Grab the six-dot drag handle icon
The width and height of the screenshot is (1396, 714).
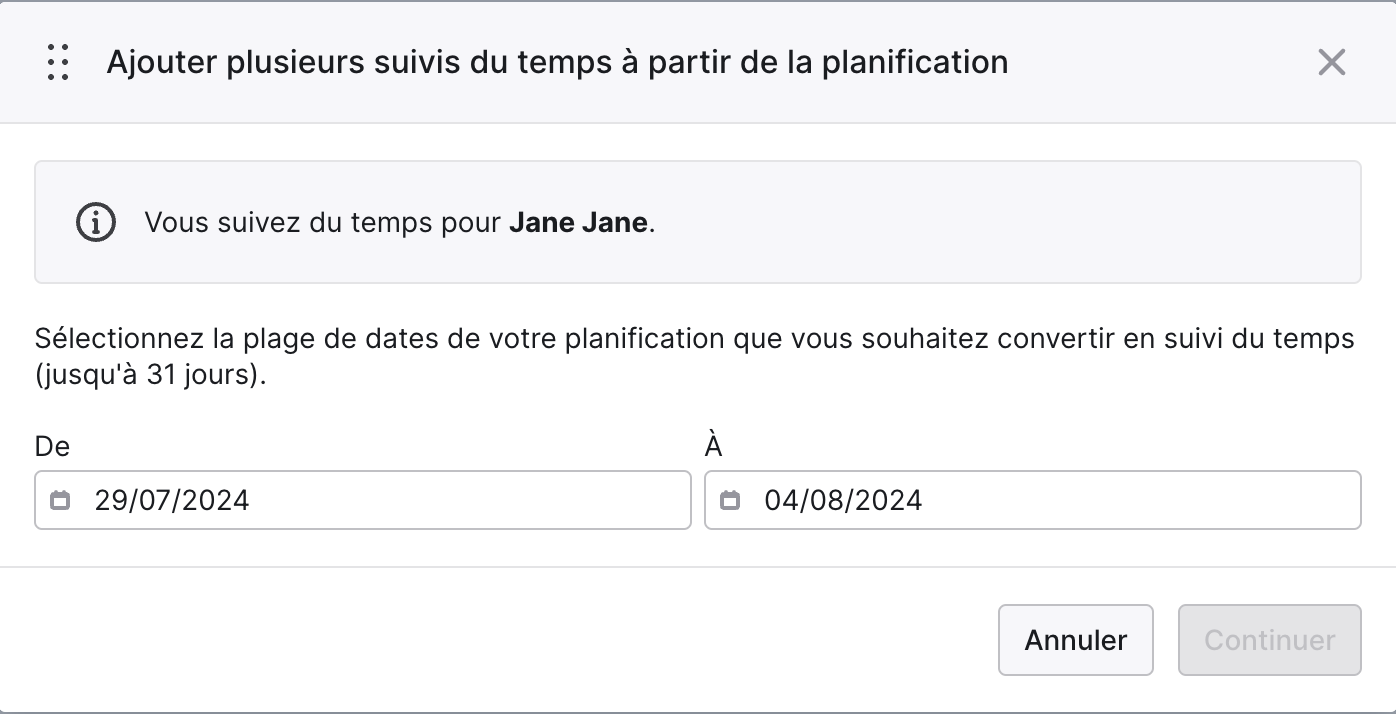(x=58, y=62)
